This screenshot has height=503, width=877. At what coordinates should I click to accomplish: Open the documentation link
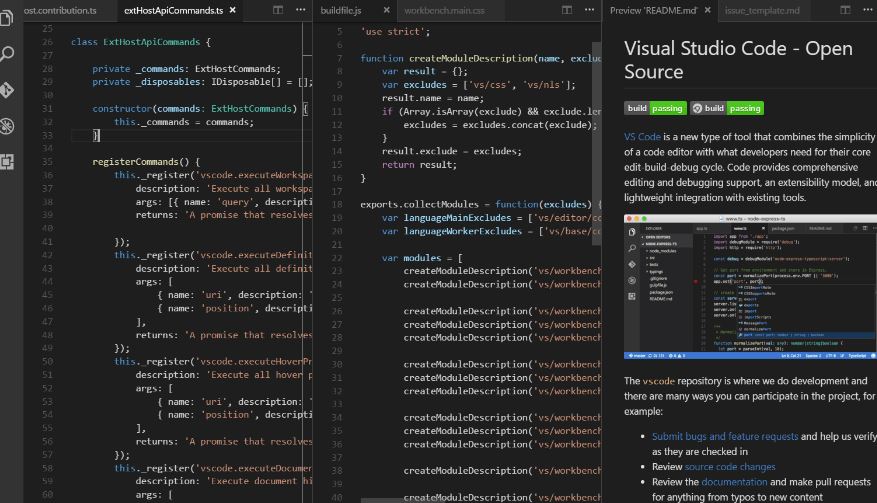click(734, 482)
